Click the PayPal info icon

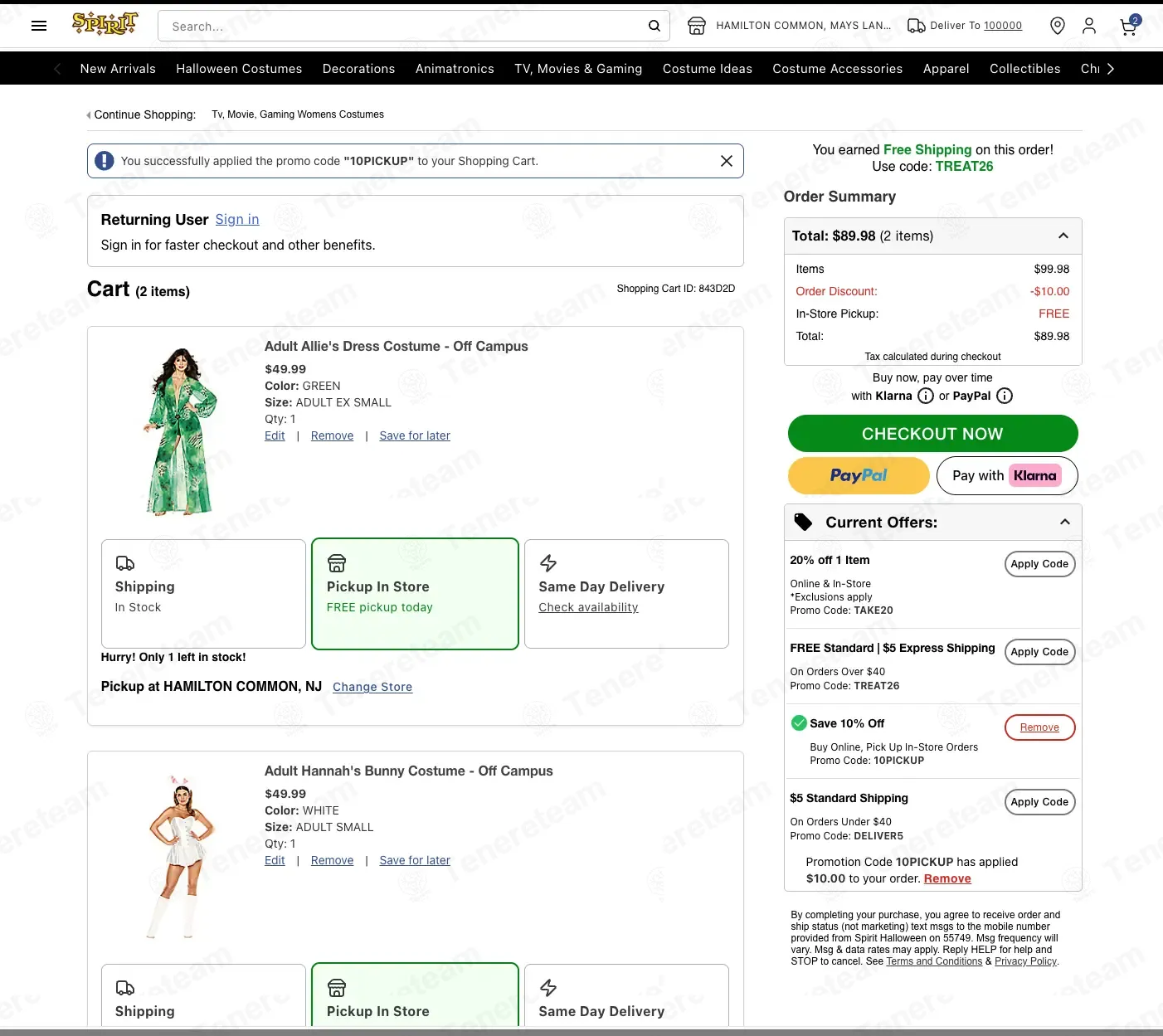pyautogui.click(x=1005, y=396)
